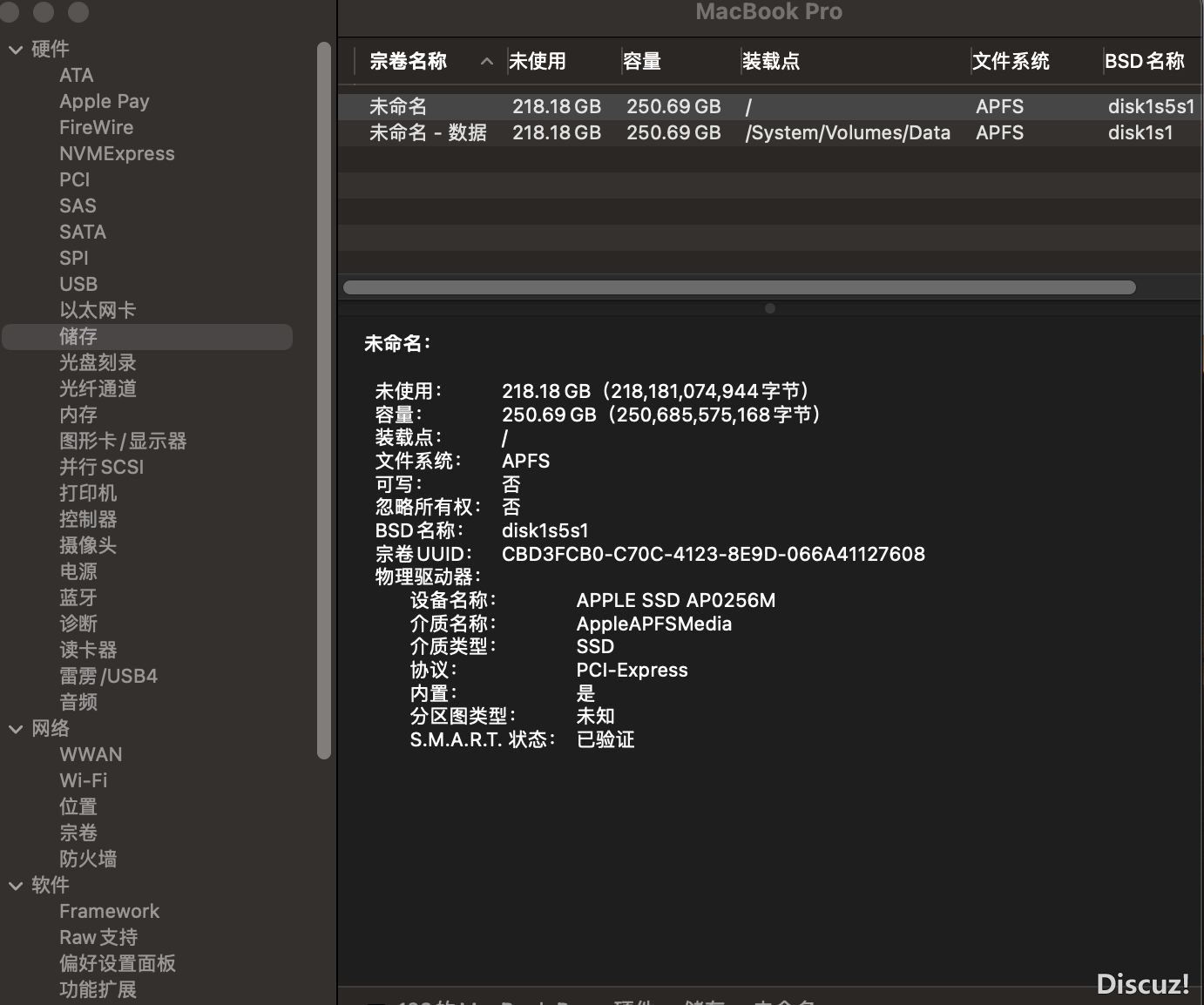Select 音频 in the sidebar
The width and height of the screenshot is (1204, 1005).
[78, 703]
